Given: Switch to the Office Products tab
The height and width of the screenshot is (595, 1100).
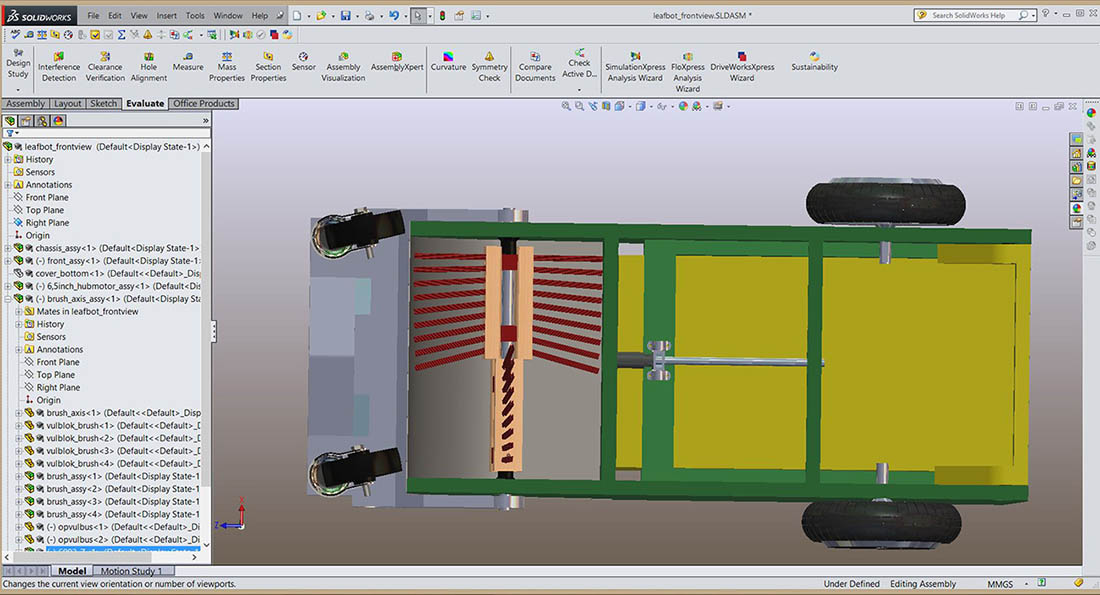Looking at the screenshot, I should coord(203,103).
